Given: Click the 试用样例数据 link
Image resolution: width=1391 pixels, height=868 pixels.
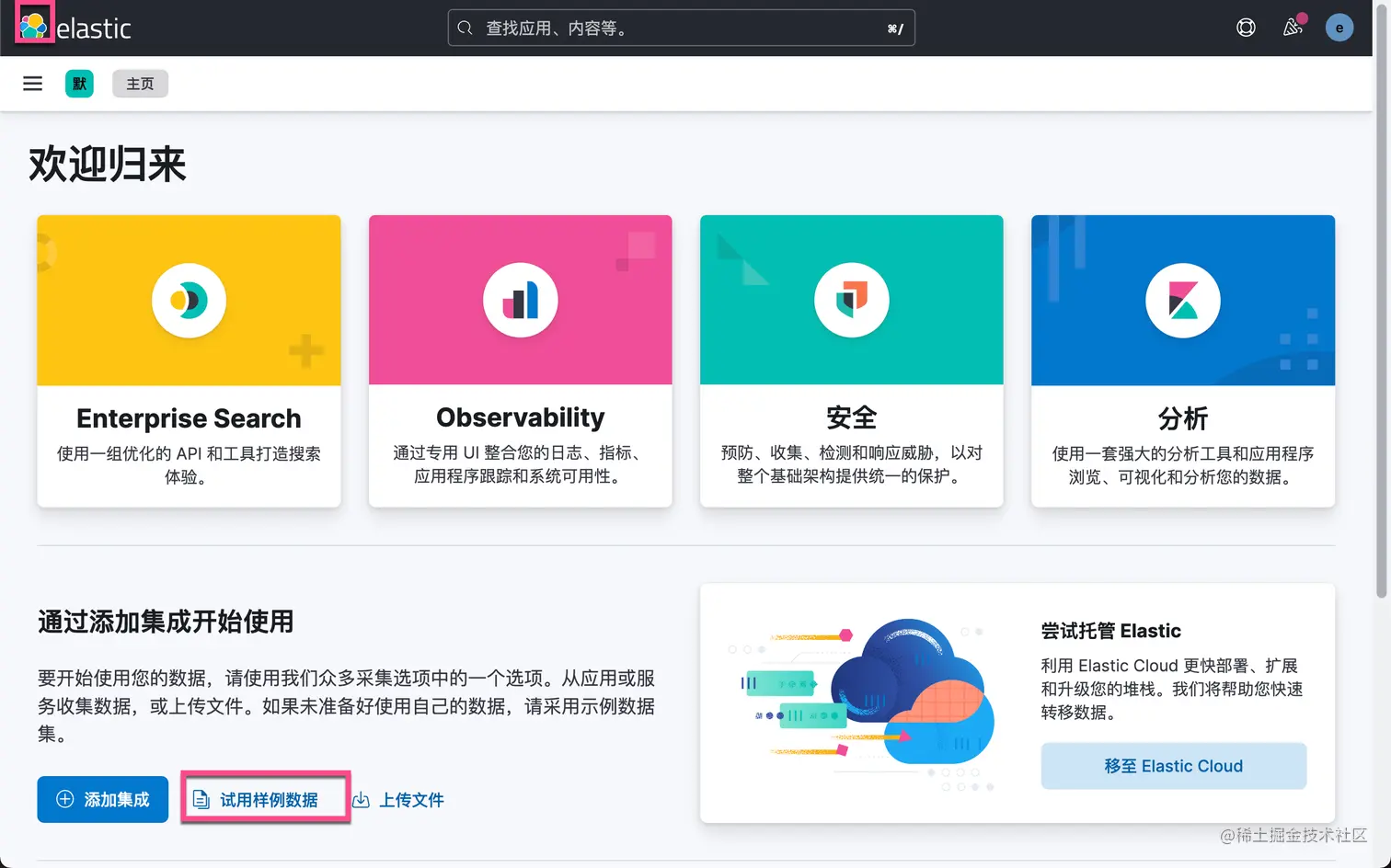Looking at the screenshot, I should click(x=255, y=800).
